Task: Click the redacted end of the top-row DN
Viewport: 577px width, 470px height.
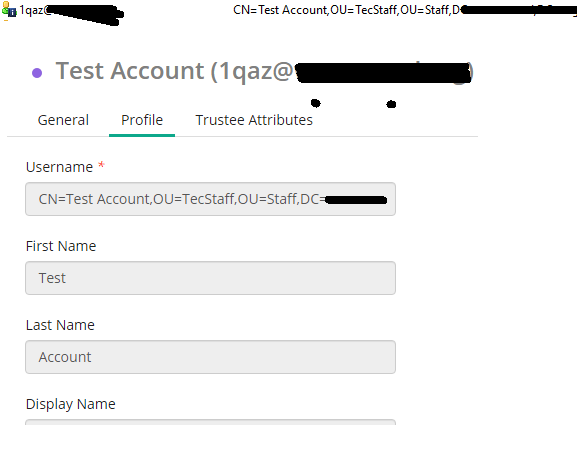Action: pyautogui.click(x=518, y=10)
